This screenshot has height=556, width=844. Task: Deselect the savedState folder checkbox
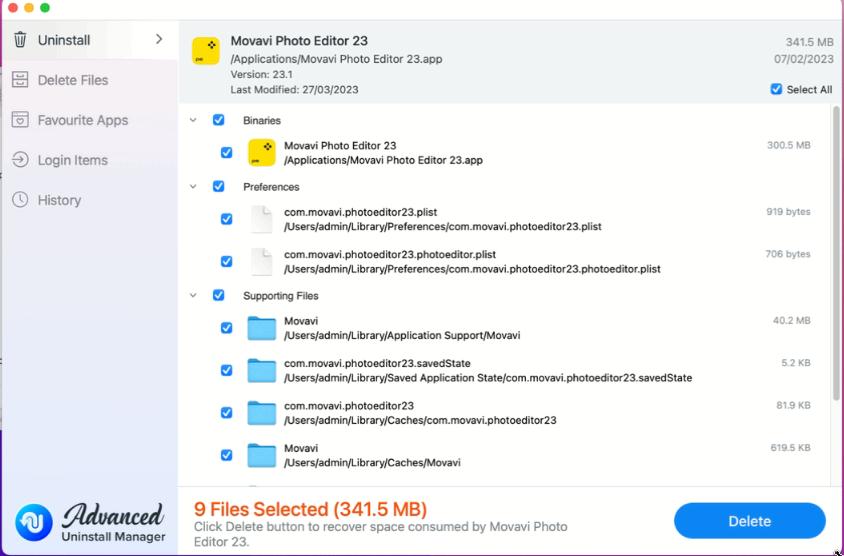226,370
